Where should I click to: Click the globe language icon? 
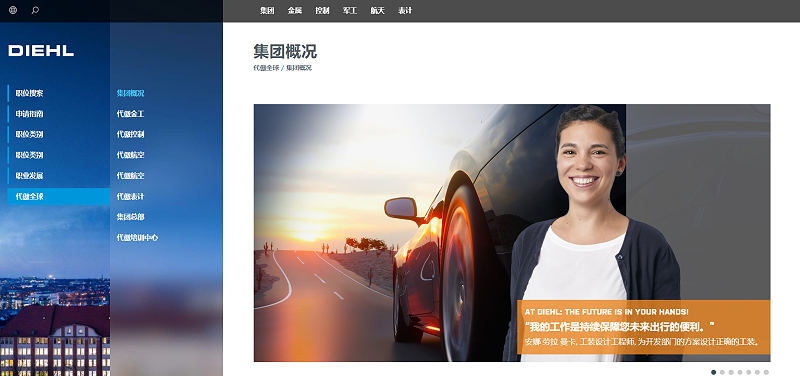click(x=13, y=10)
